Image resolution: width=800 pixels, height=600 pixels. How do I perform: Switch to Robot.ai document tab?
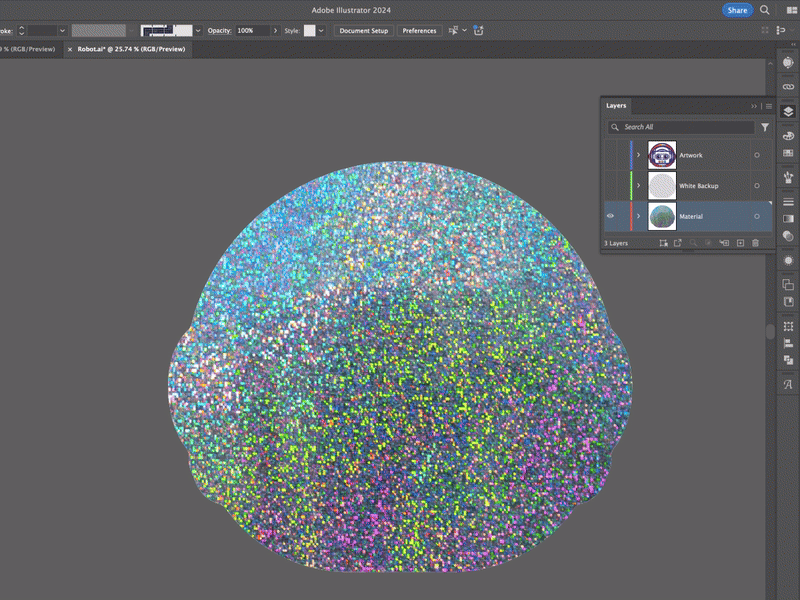point(131,49)
